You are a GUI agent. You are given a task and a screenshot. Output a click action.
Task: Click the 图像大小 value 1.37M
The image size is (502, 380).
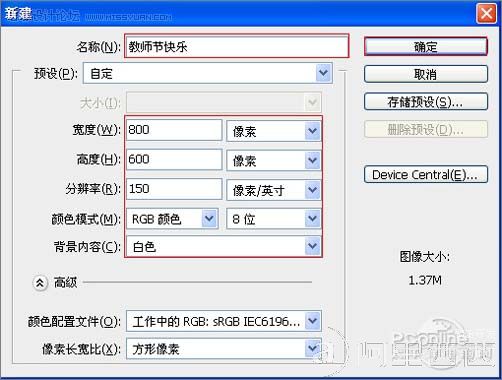[425, 280]
